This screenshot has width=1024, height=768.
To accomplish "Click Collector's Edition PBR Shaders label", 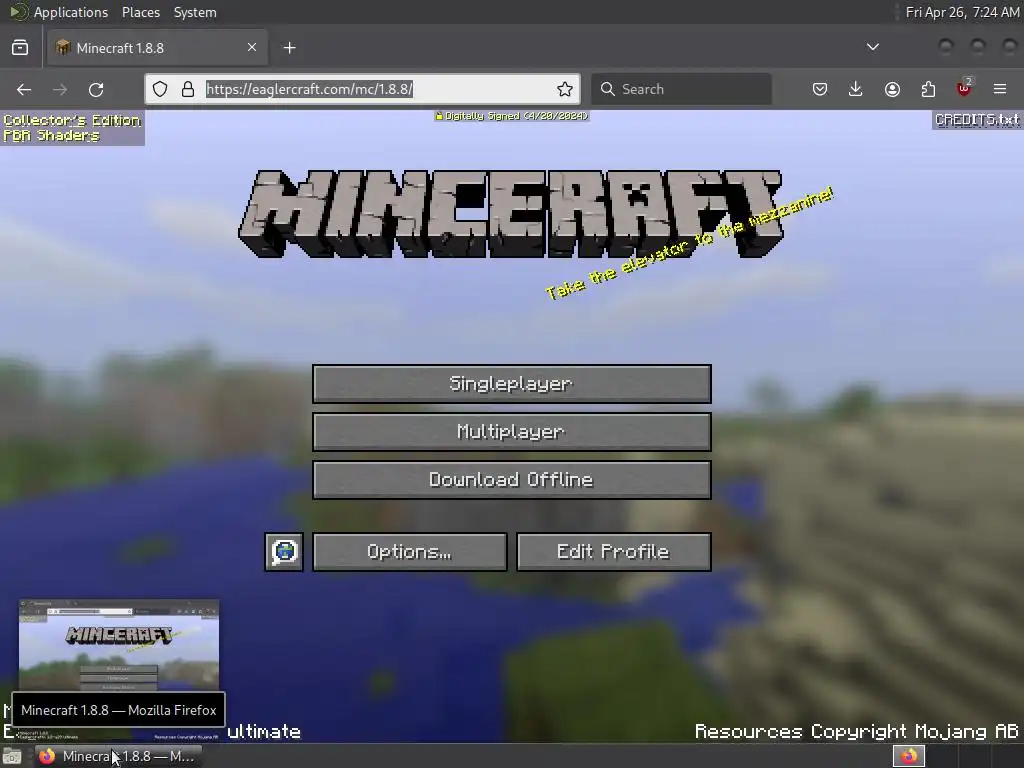I will (72, 128).
